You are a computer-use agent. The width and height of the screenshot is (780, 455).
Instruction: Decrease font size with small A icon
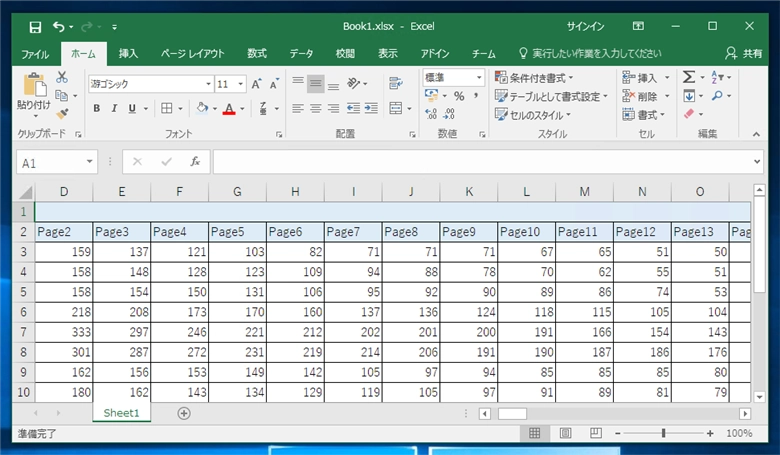[x=274, y=84]
